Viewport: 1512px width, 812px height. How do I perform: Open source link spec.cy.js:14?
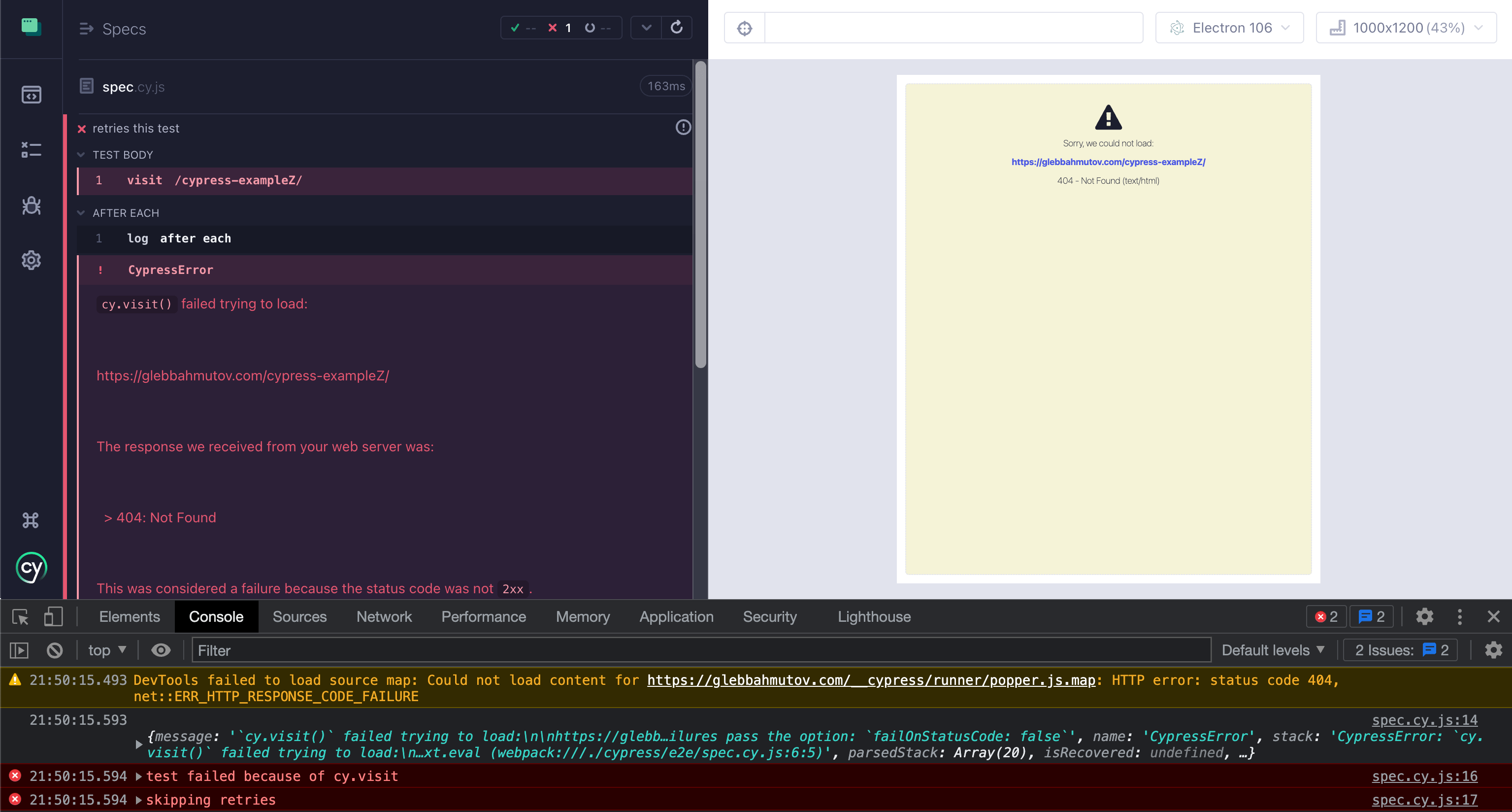pyautogui.click(x=1424, y=720)
